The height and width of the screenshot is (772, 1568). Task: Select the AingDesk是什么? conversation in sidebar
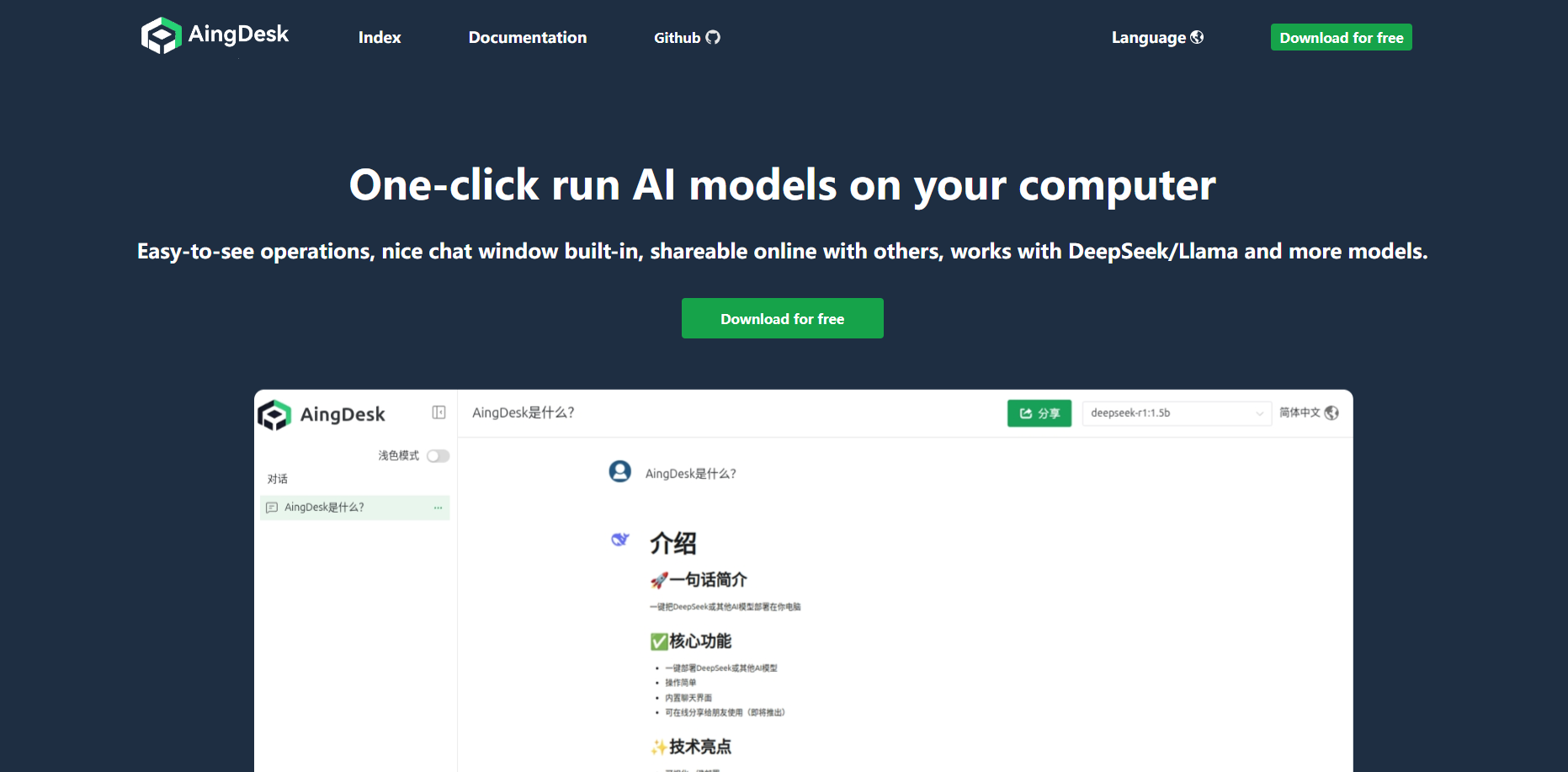[x=355, y=508]
